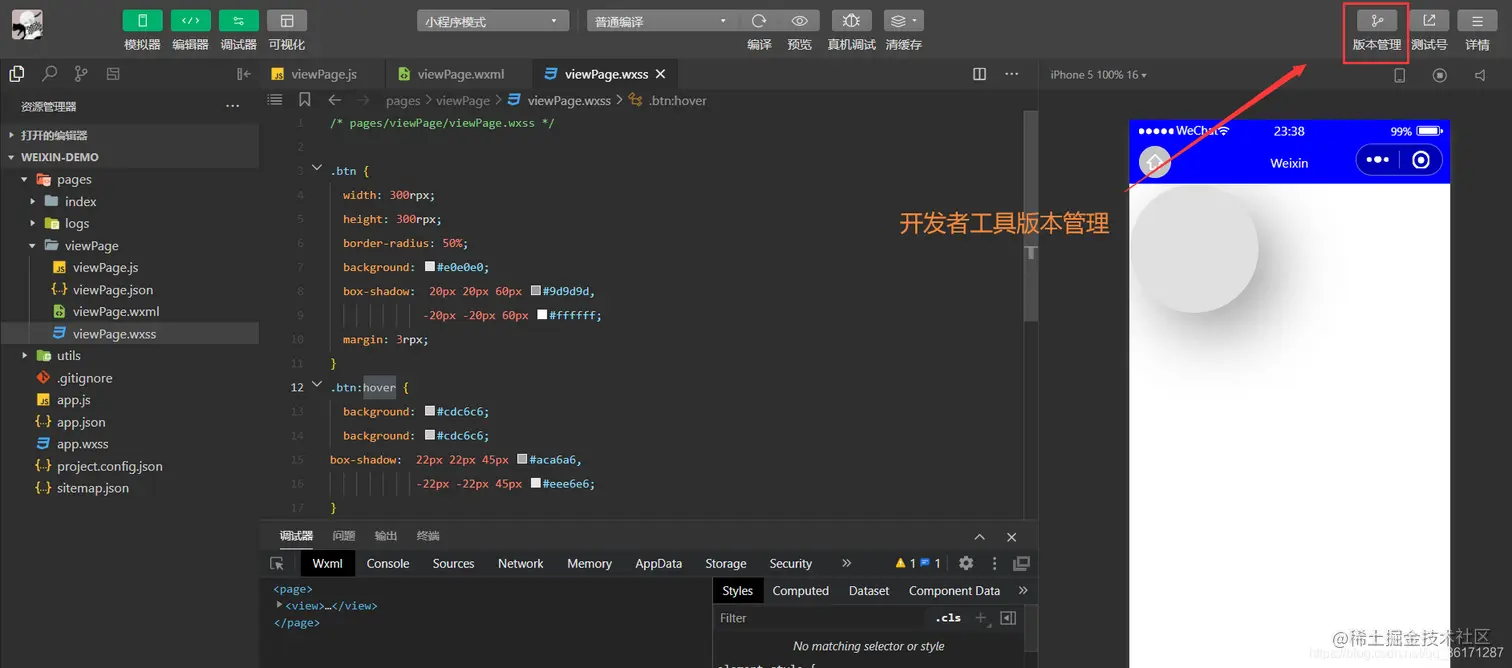Toggle the 编辑器 editor panel
The height and width of the screenshot is (668, 1512).
tap(190, 21)
